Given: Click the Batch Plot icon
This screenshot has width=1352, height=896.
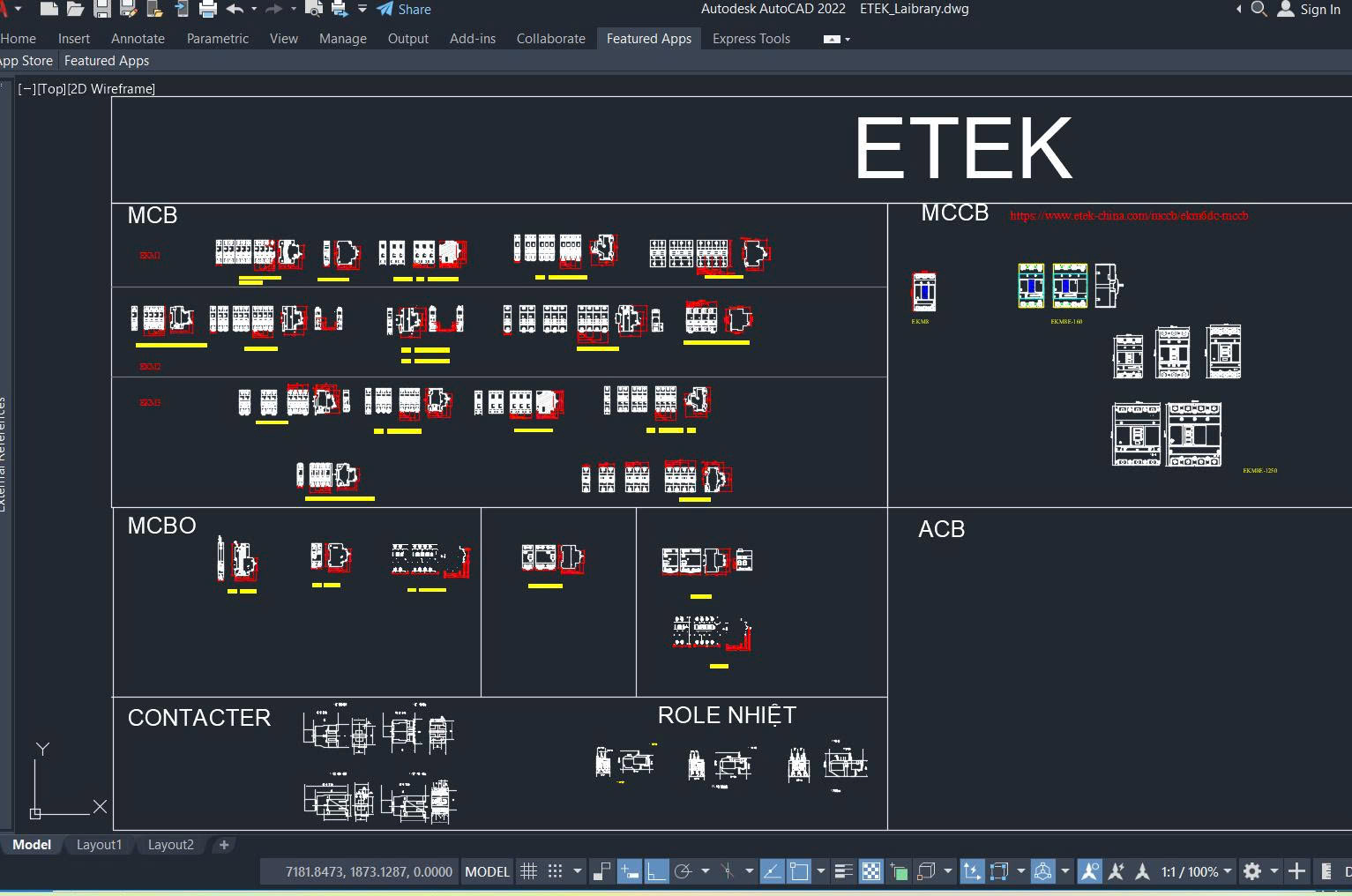Looking at the screenshot, I should click(340, 10).
